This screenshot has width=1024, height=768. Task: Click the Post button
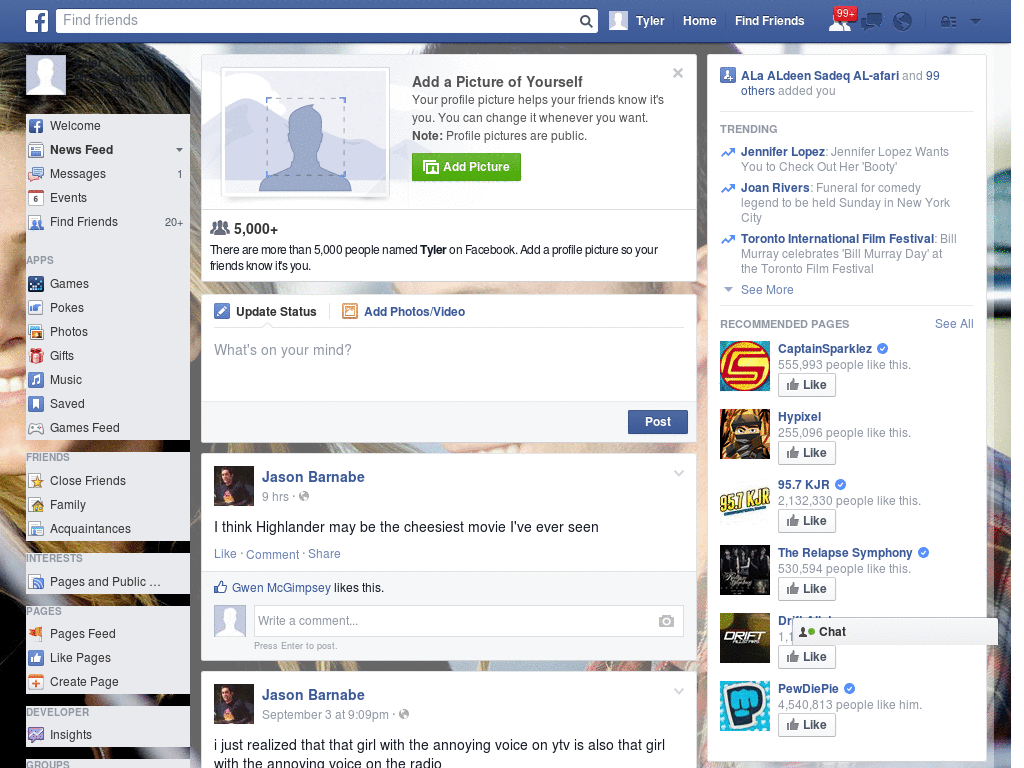(x=658, y=422)
